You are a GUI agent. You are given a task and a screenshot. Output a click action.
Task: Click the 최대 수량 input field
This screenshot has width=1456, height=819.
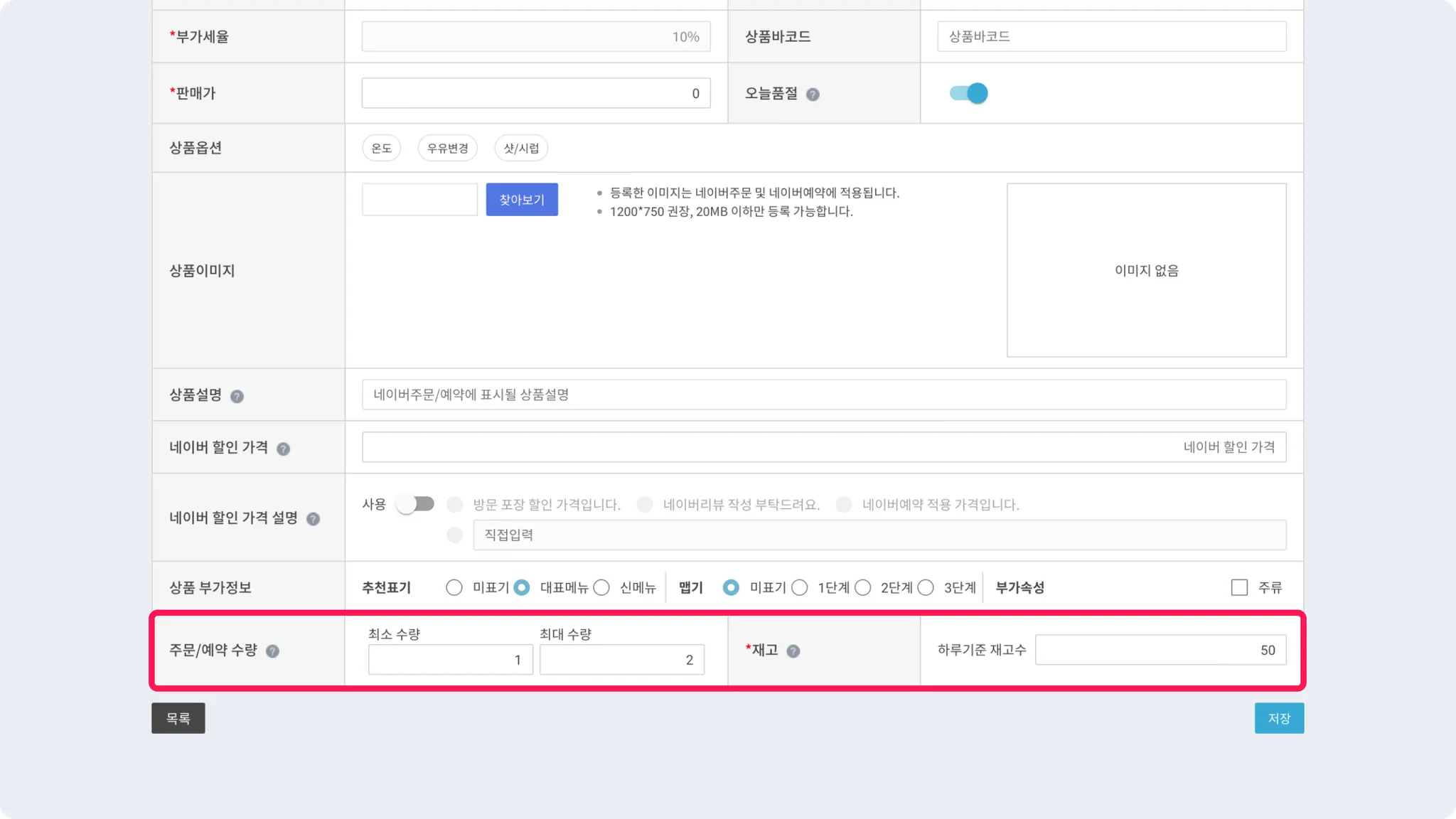pos(621,660)
